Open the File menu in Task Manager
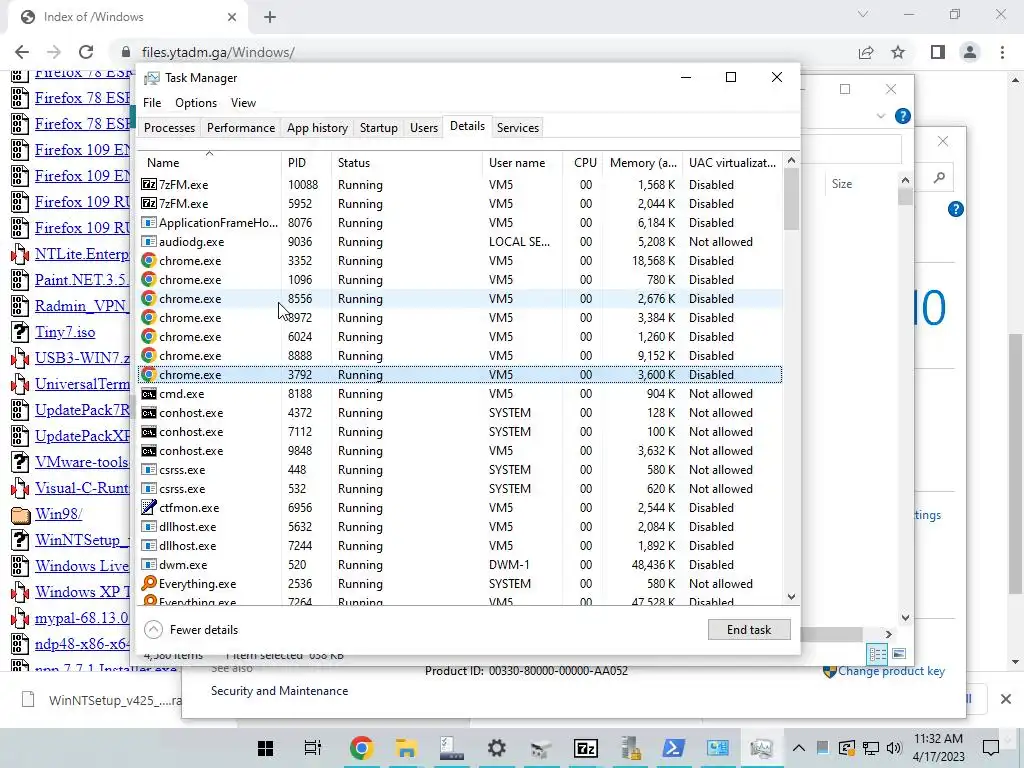Screen dimensions: 1024x768 point(152,103)
